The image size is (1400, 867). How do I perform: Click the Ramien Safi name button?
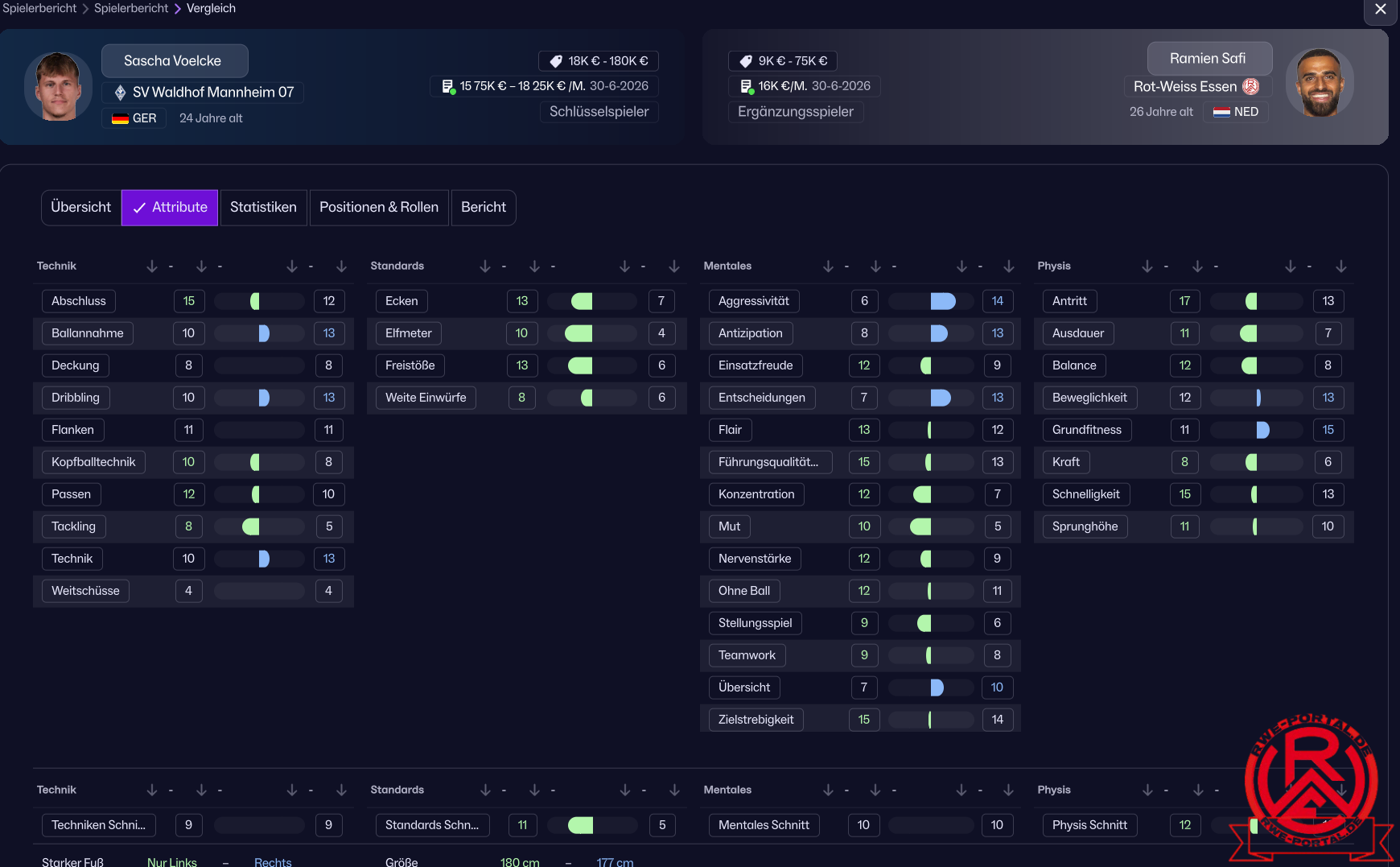tap(1209, 59)
